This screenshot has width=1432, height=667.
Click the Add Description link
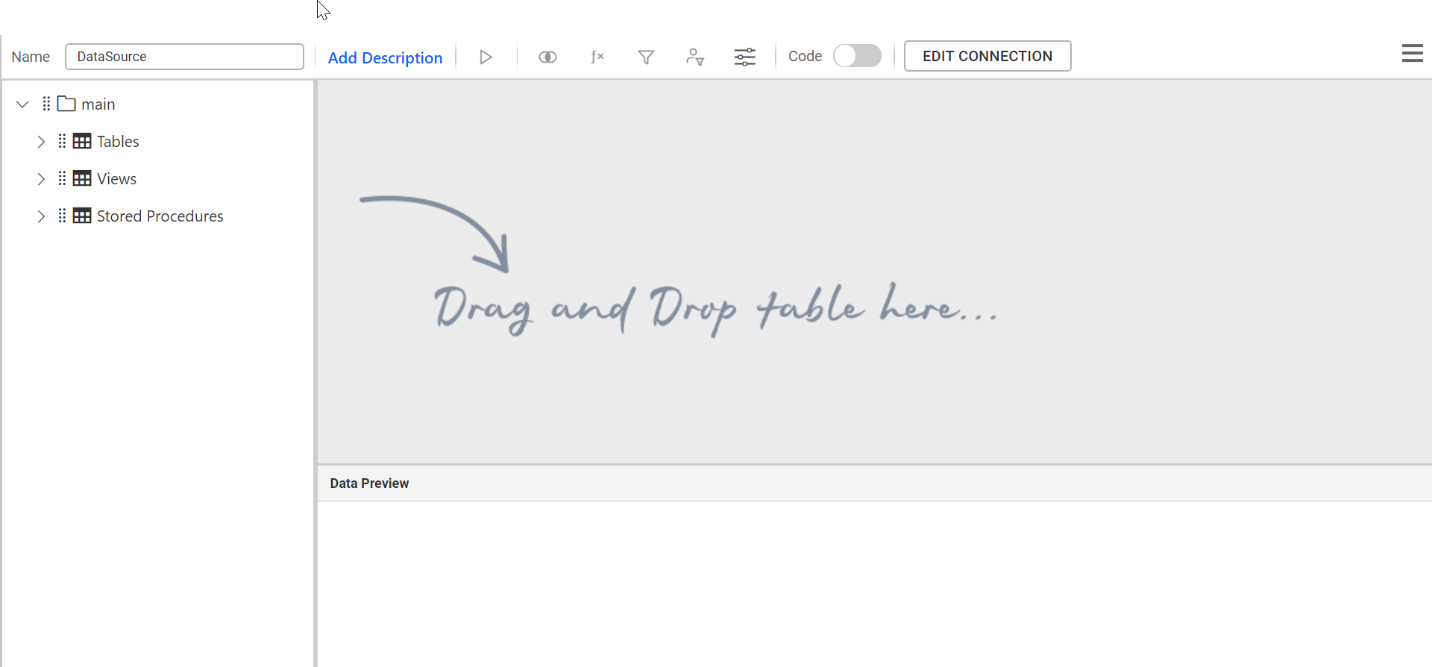385,58
